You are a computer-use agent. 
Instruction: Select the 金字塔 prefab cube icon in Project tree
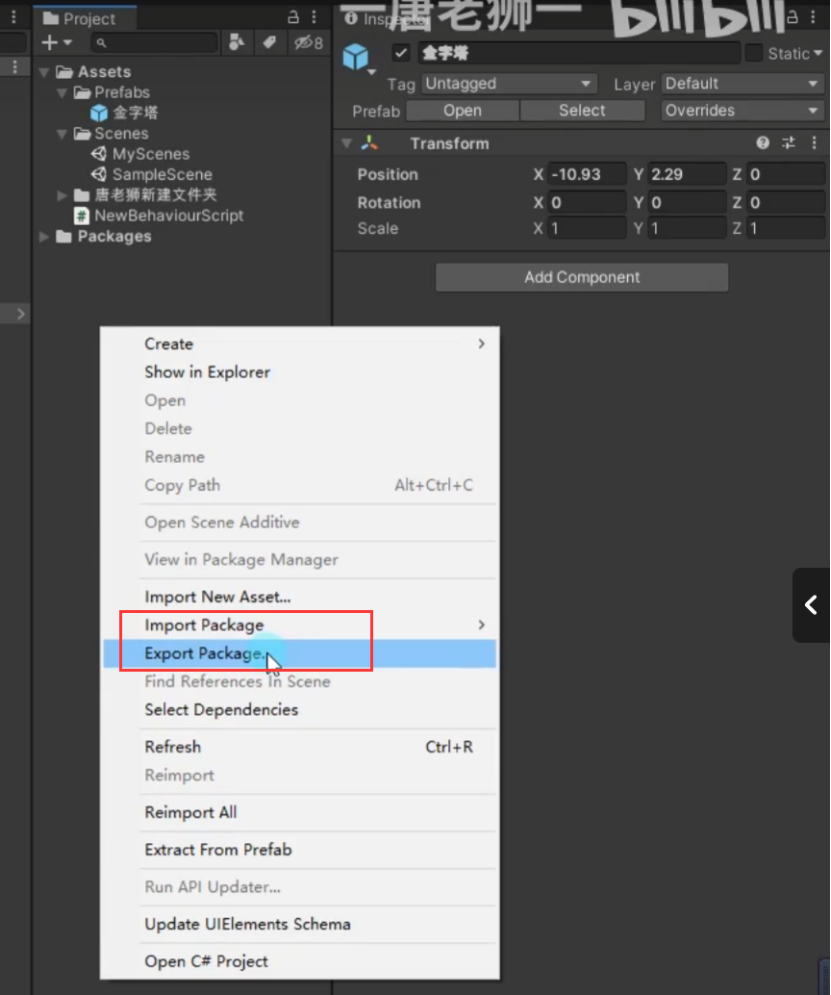coord(99,113)
